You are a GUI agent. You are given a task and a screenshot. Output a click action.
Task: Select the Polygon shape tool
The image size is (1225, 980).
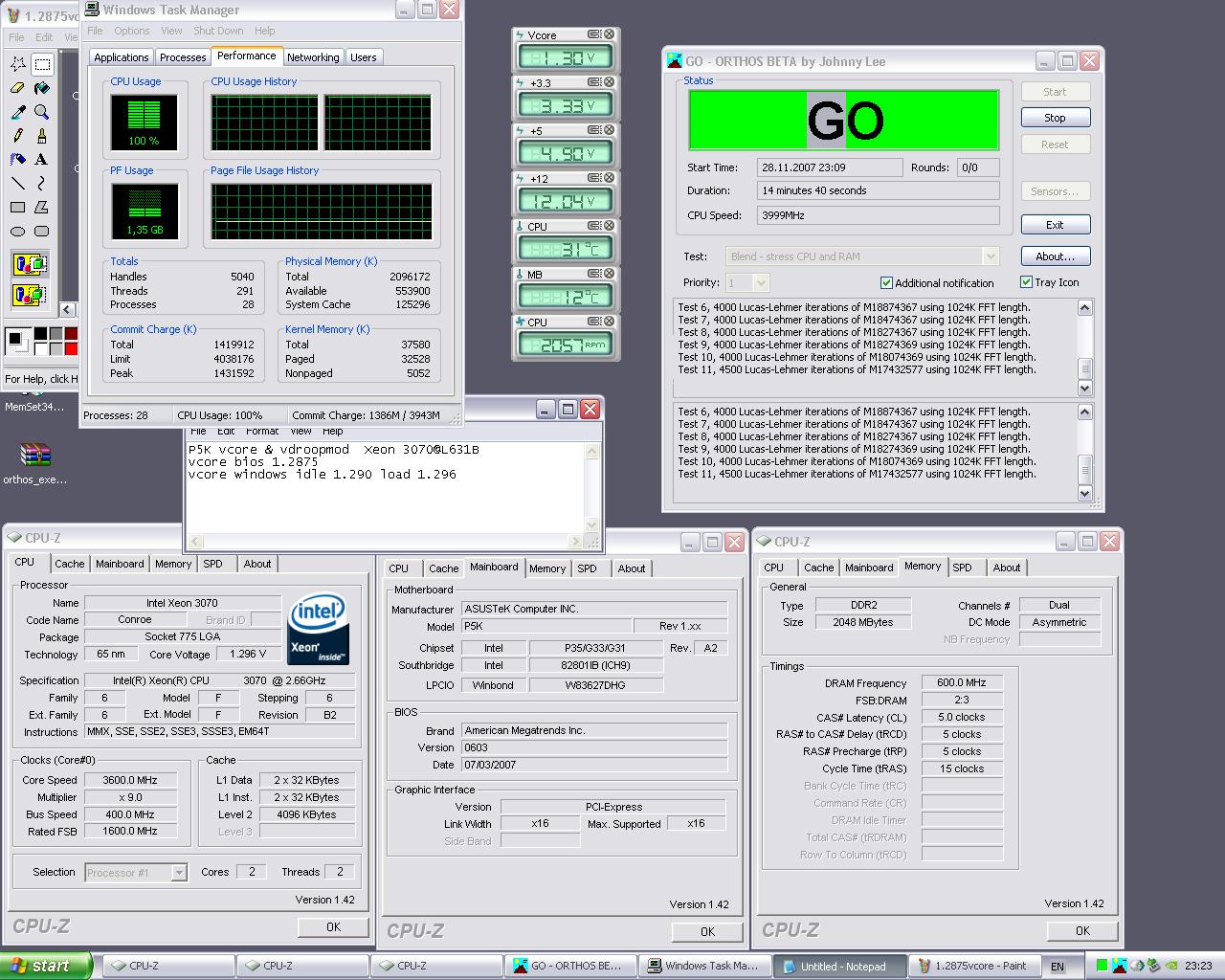coord(42,207)
